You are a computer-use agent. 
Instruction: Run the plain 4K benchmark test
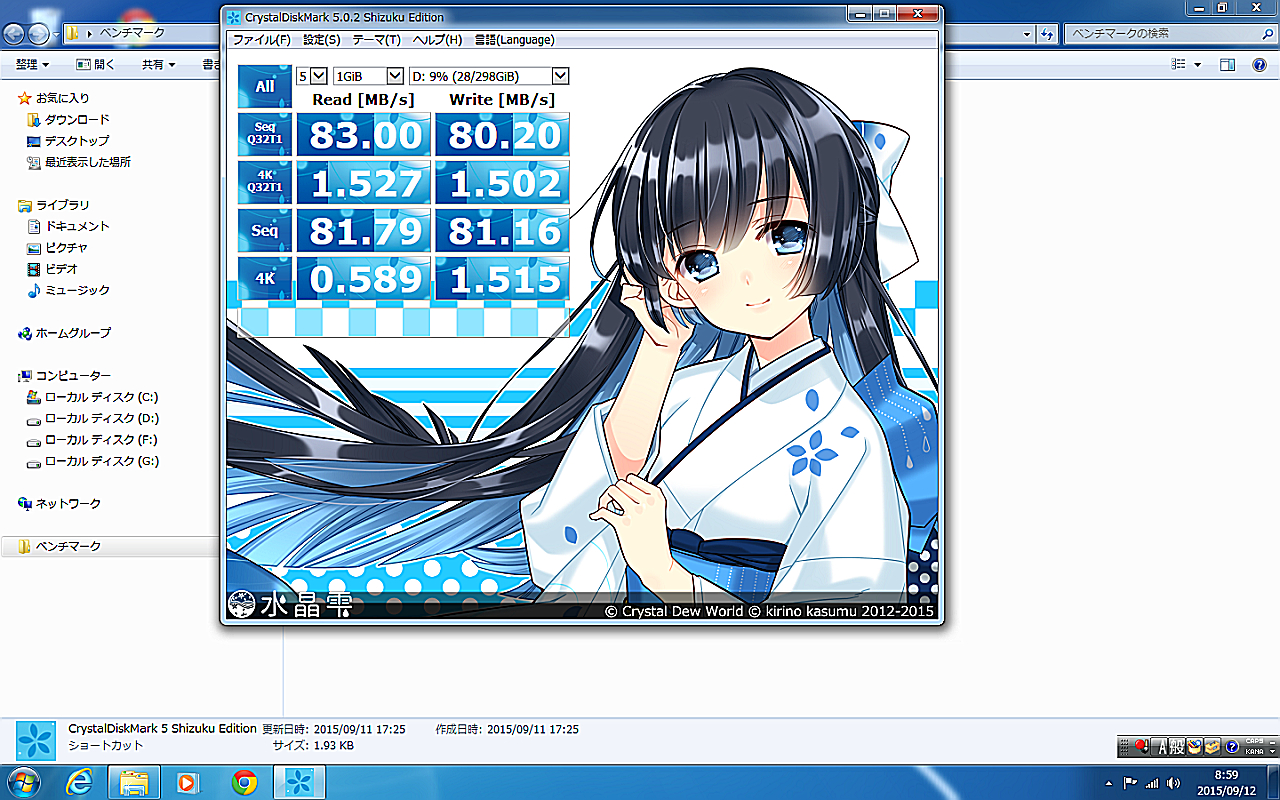coord(264,278)
